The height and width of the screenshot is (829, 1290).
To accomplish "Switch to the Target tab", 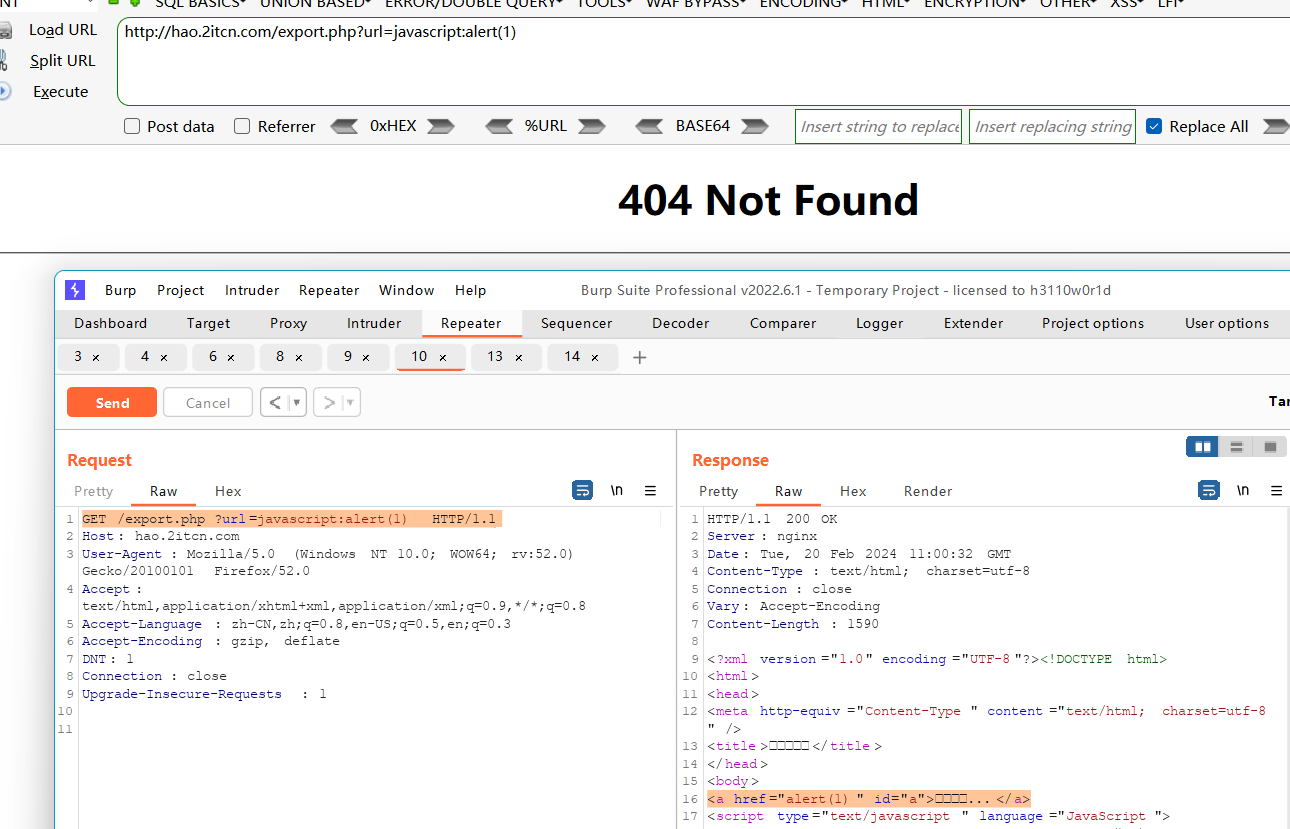I will click(208, 323).
